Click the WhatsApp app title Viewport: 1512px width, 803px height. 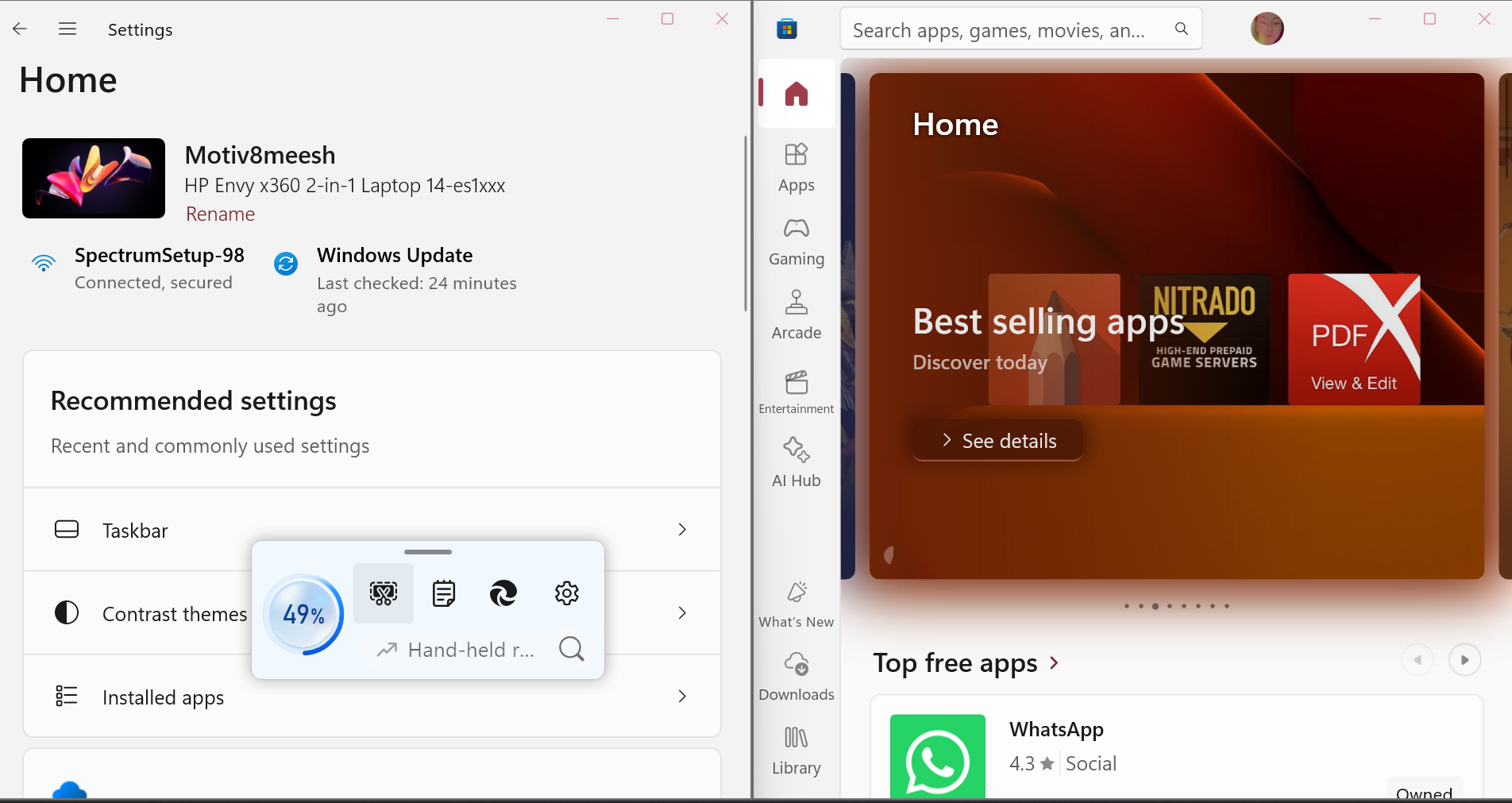[x=1056, y=729]
